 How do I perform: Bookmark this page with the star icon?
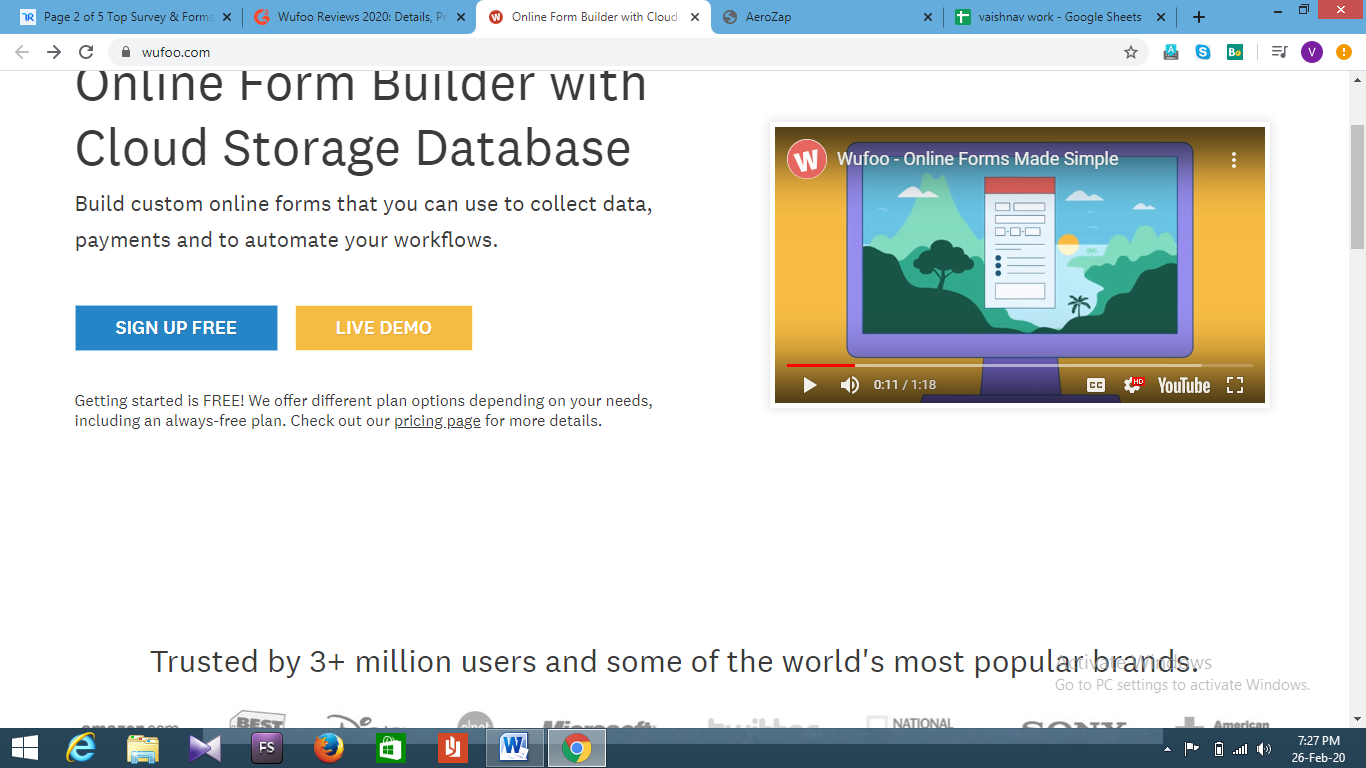(x=1131, y=52)
